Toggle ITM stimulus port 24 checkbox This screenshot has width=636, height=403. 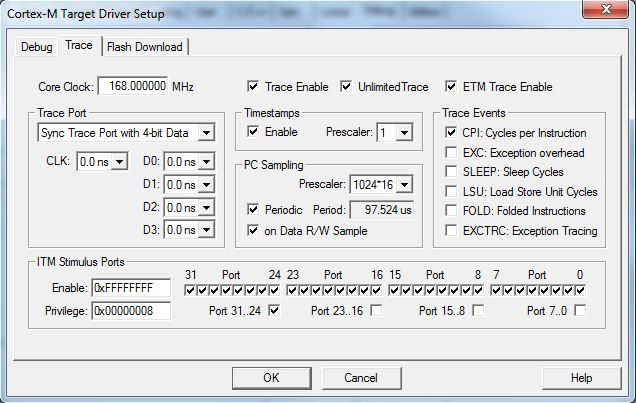click(x=274, y=290)
